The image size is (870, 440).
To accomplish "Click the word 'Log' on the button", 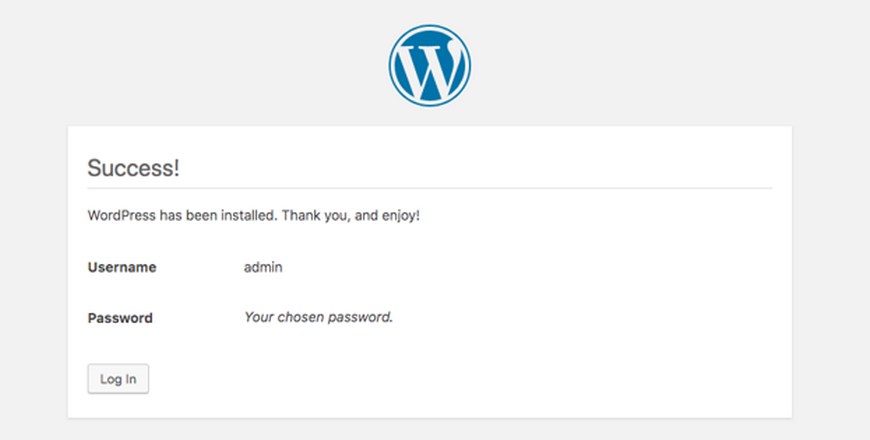I will click(x=109, y=379).
